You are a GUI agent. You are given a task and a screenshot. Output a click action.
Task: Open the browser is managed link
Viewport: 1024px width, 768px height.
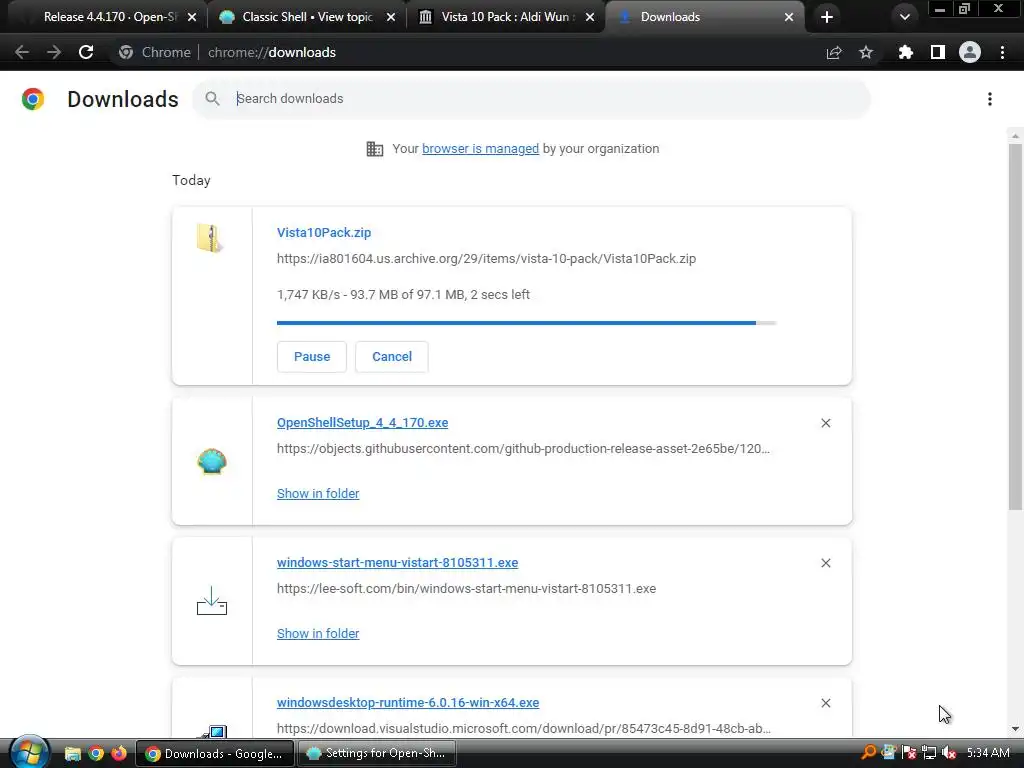tap(481, 149)
